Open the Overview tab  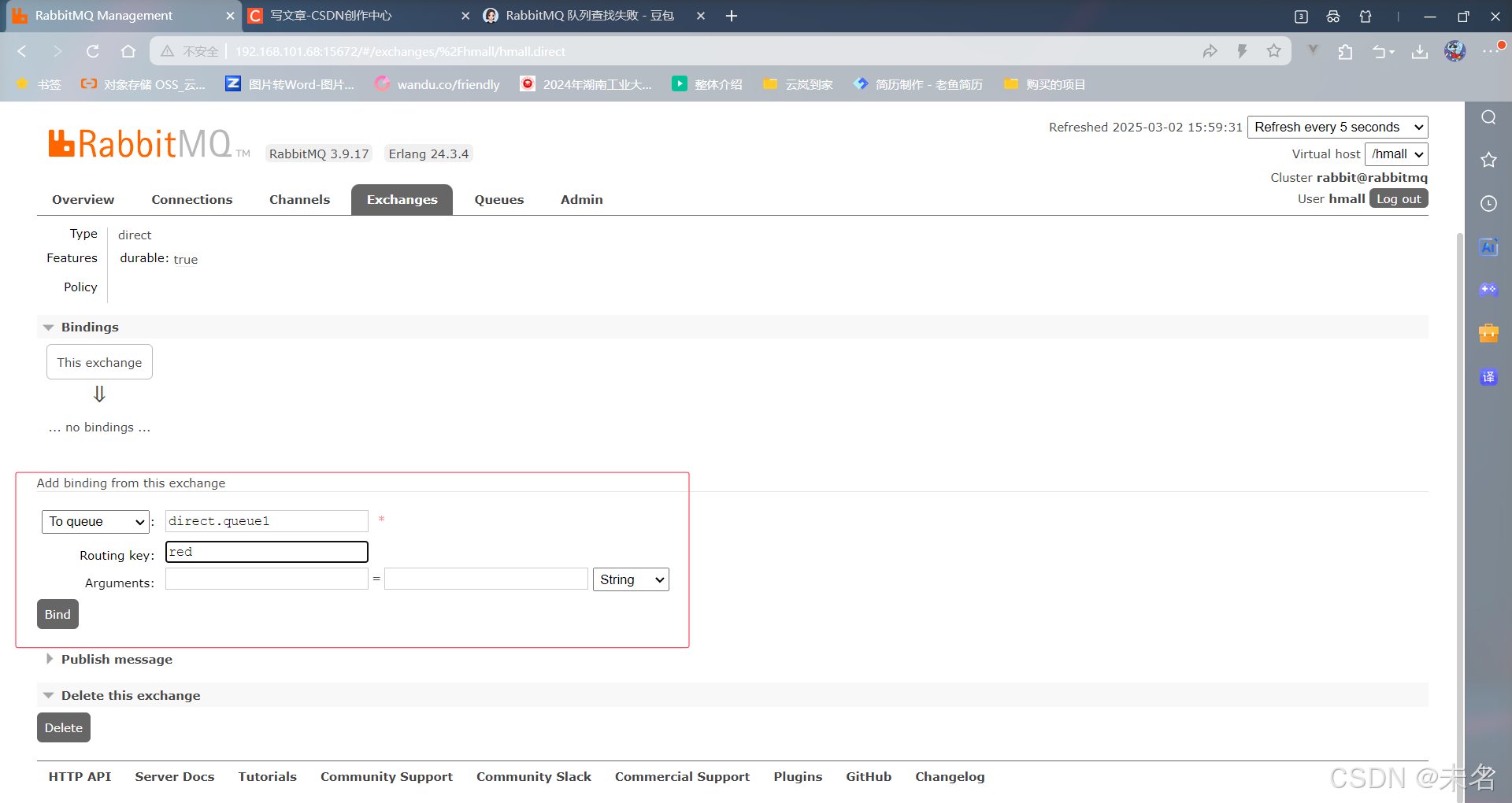click(83, 200)
